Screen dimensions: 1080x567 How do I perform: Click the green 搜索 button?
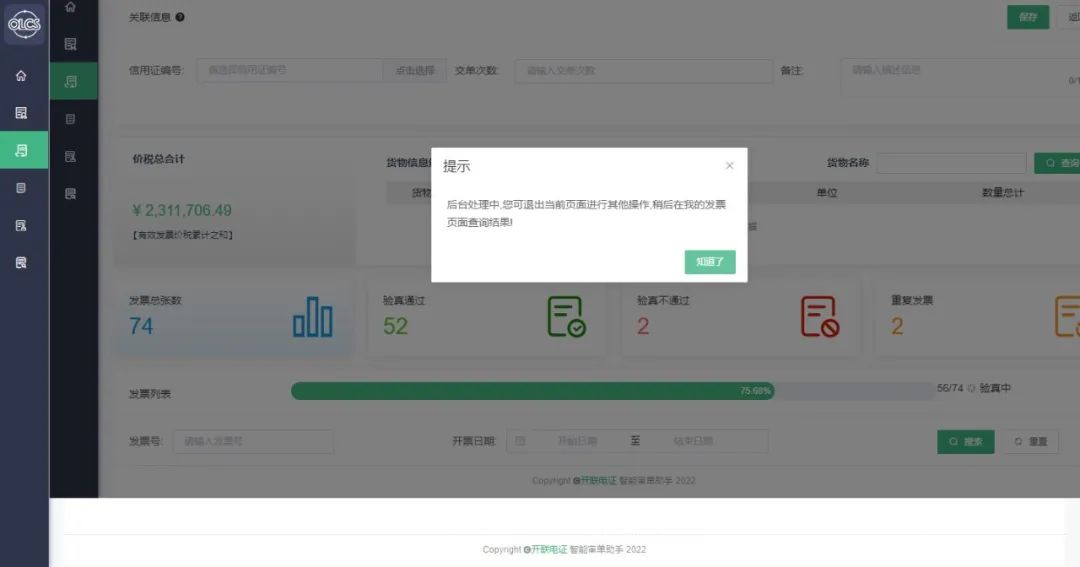(x=965, y=442)
